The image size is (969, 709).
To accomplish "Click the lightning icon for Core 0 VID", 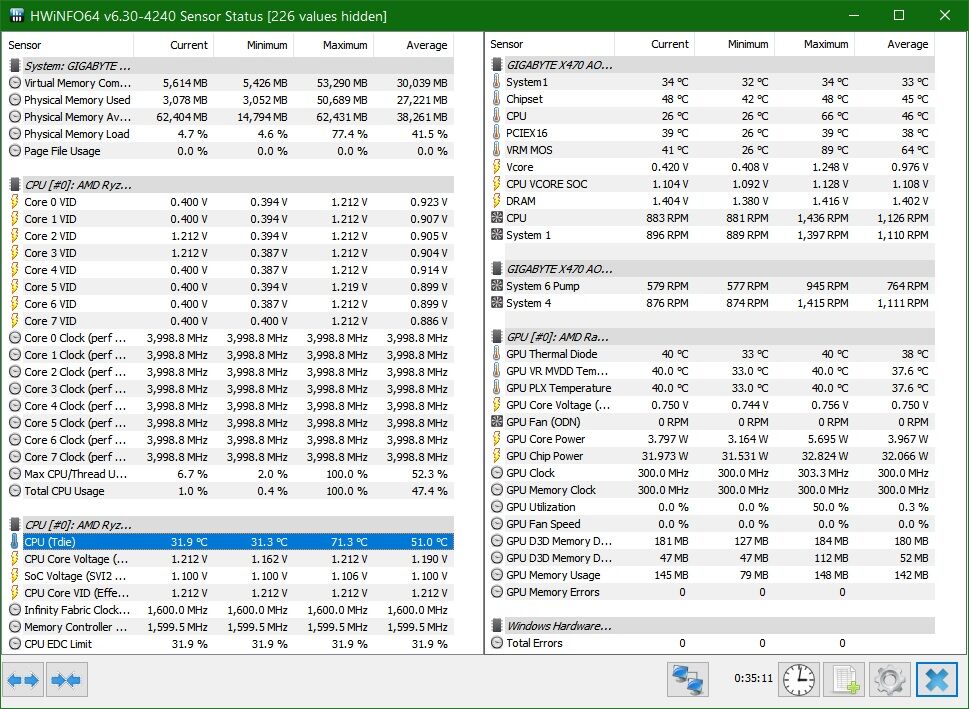I will [x=15, y=202].
